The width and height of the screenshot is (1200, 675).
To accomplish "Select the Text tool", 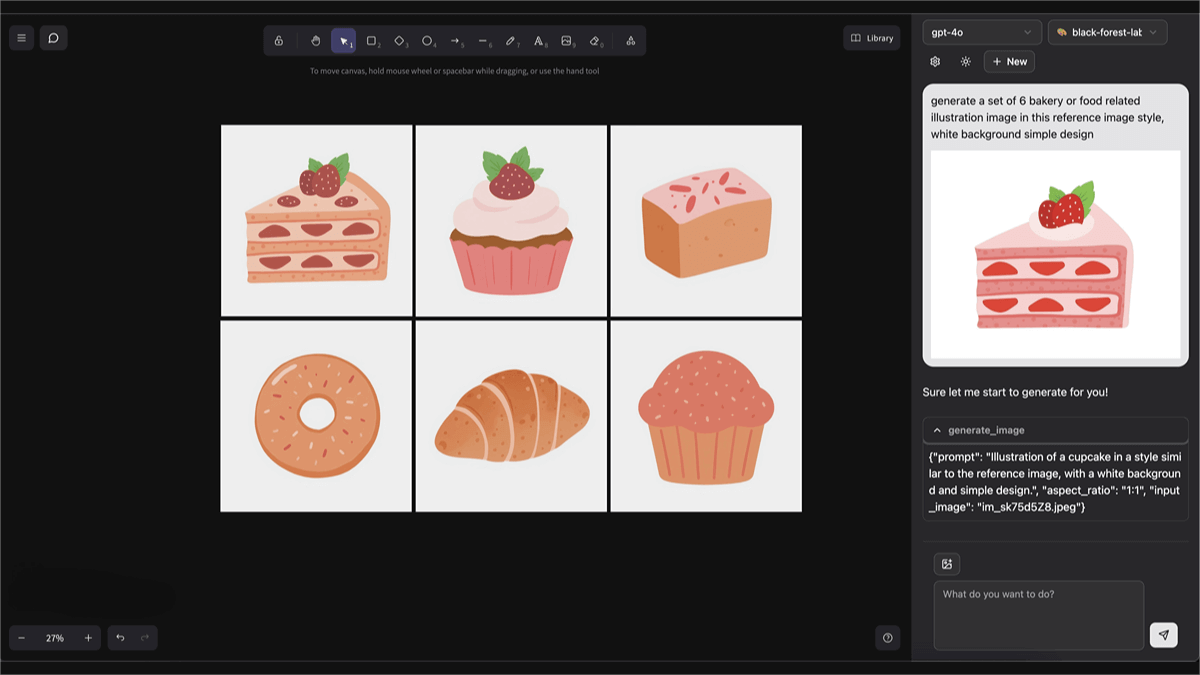I will pos(539,41).
